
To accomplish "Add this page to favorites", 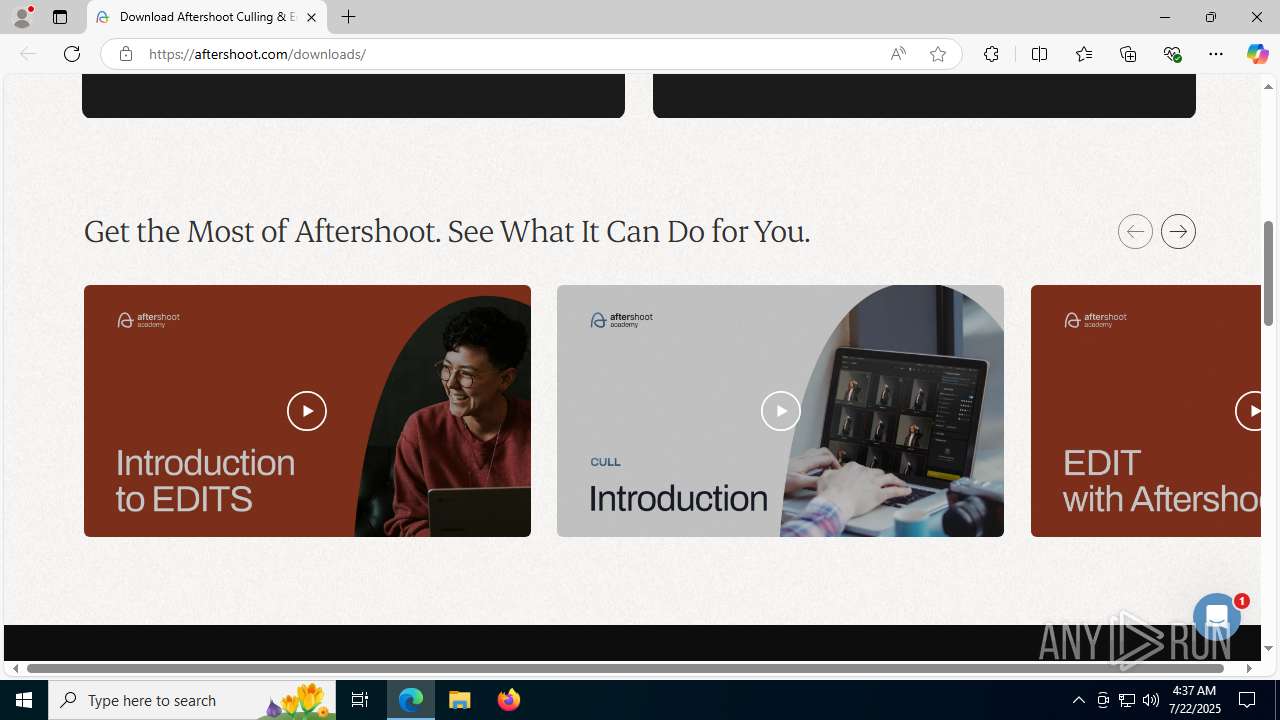I will click(937, 54).
